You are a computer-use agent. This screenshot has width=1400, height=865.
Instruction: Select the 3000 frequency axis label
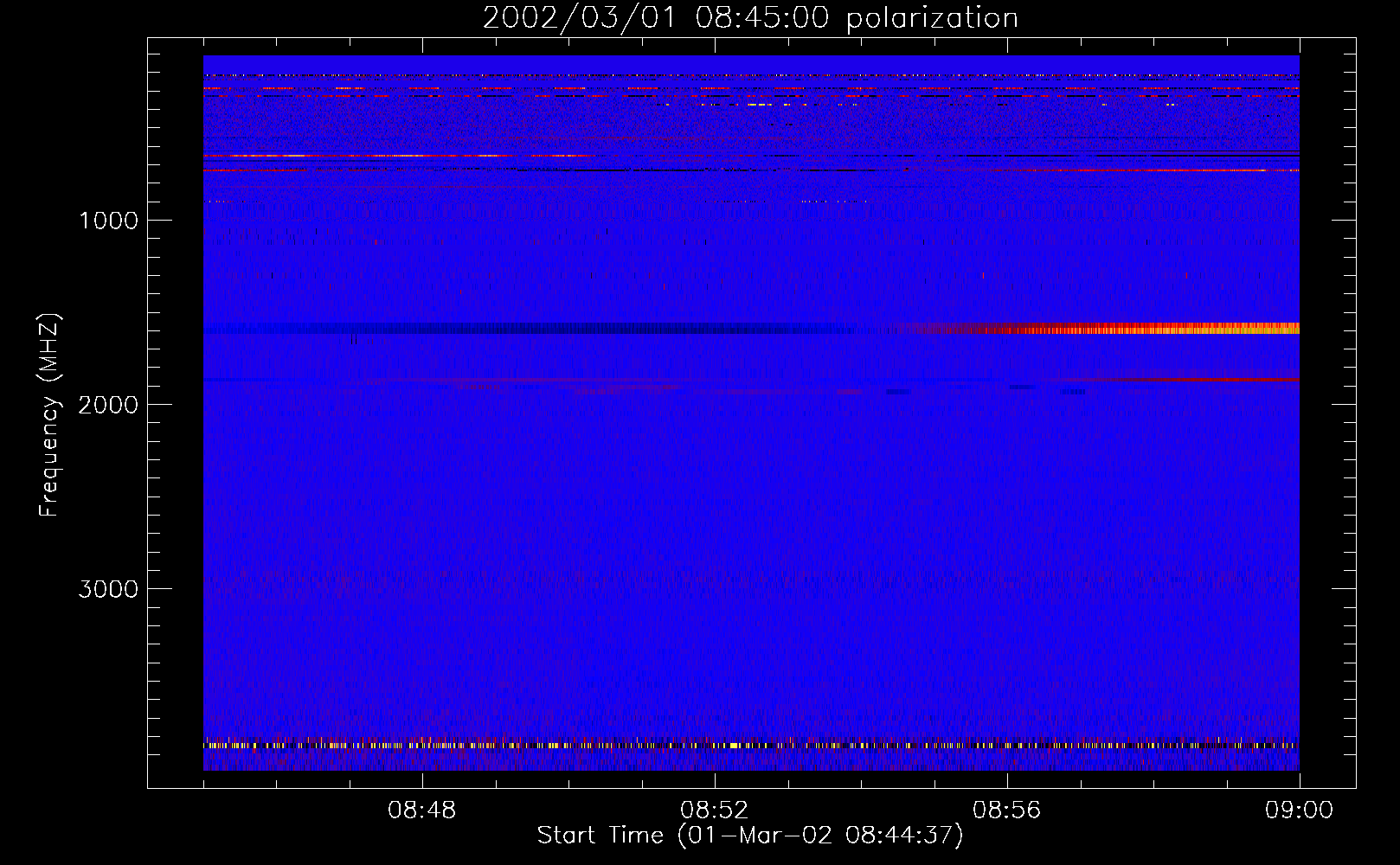pyautogui.click(x=108, y=589)
